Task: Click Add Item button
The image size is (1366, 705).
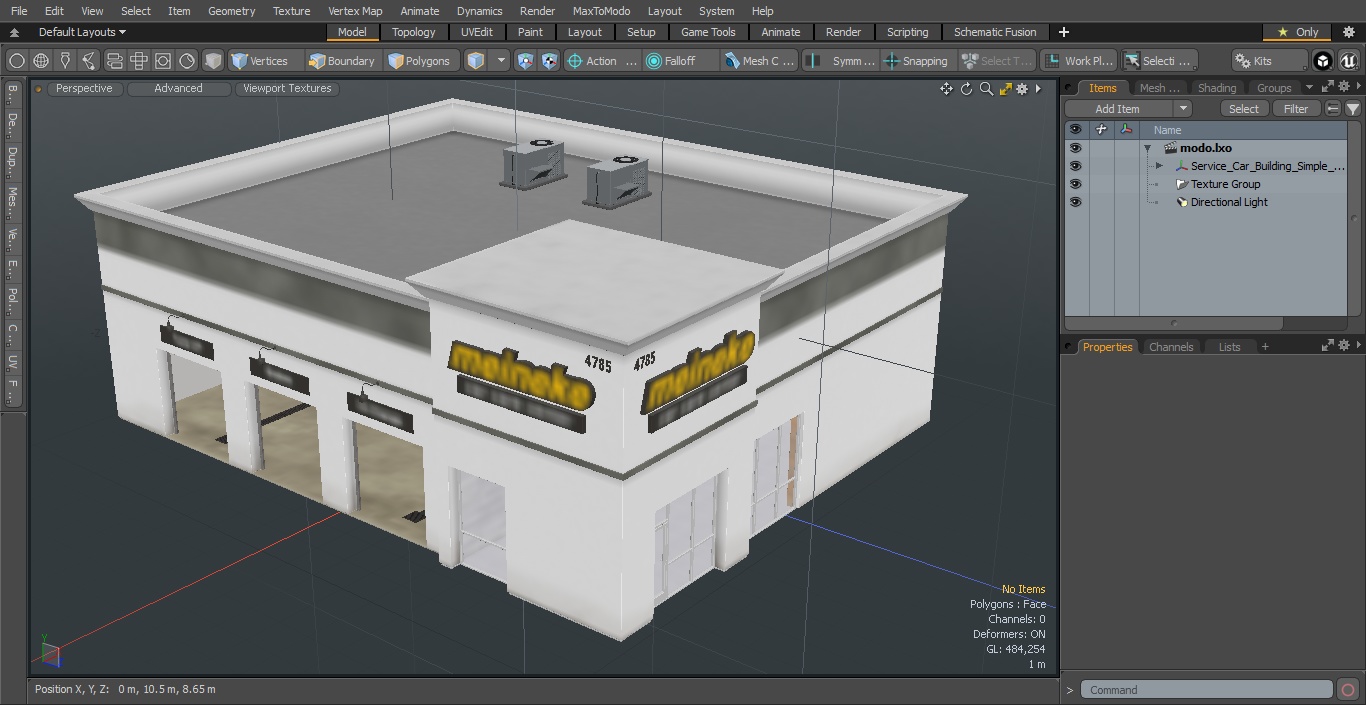Action: (1118, 109)
